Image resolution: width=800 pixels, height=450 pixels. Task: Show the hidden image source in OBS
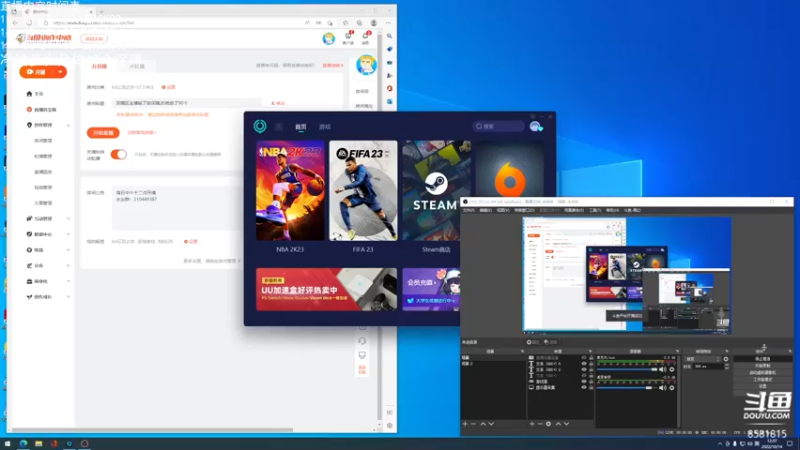tap(584, 358)
